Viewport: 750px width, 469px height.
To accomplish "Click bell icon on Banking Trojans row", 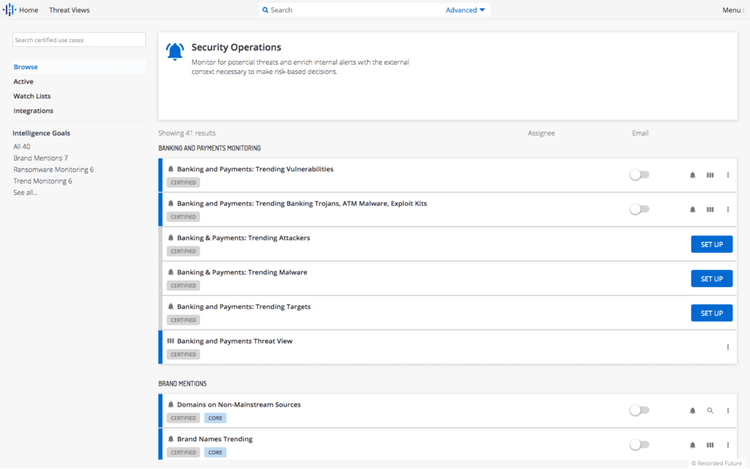I will point(692,210).
